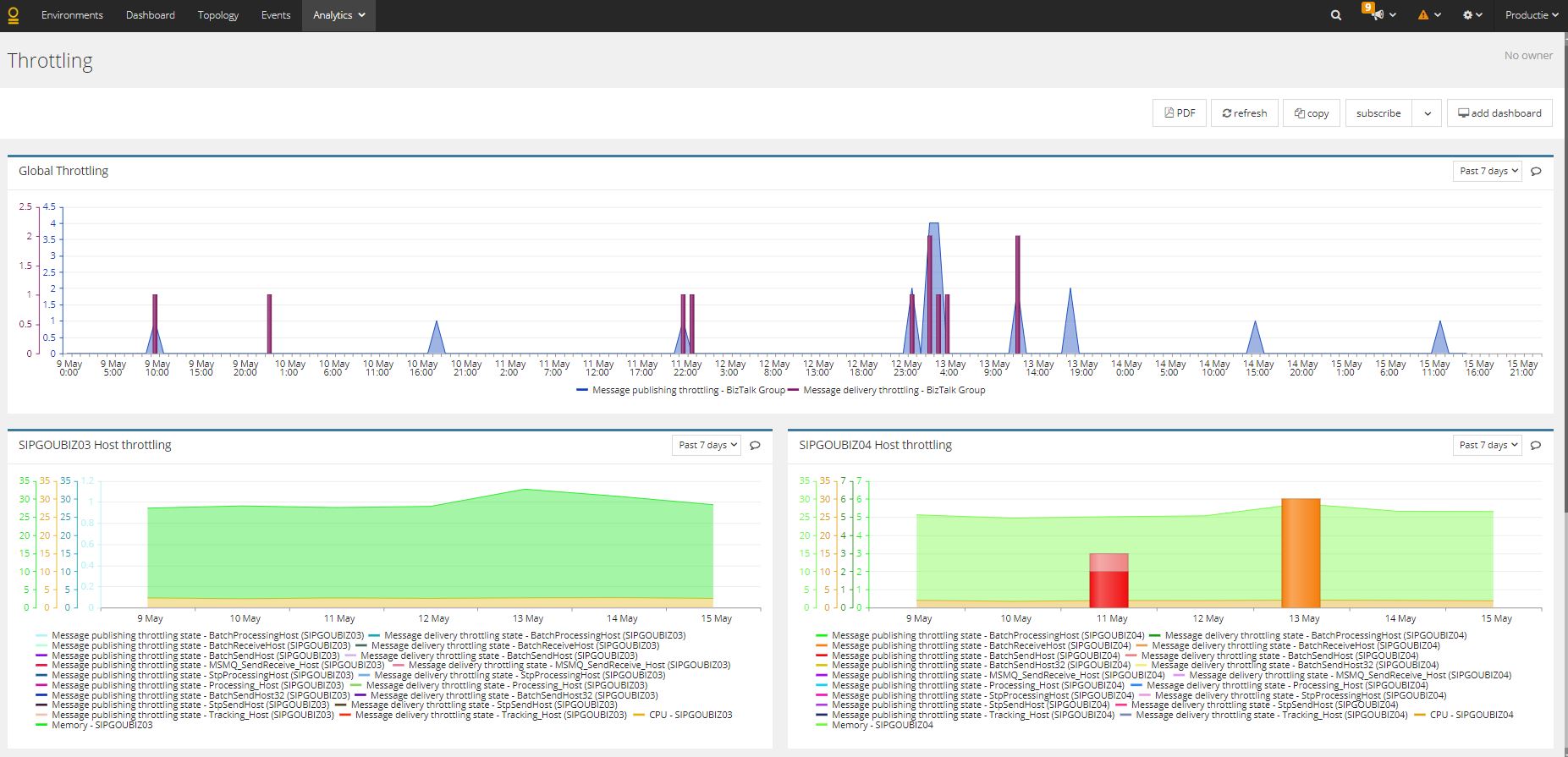
Task: Click the 'SIPGOUBIZ04 Host throttling' panel title
Action: pos(875,445)
